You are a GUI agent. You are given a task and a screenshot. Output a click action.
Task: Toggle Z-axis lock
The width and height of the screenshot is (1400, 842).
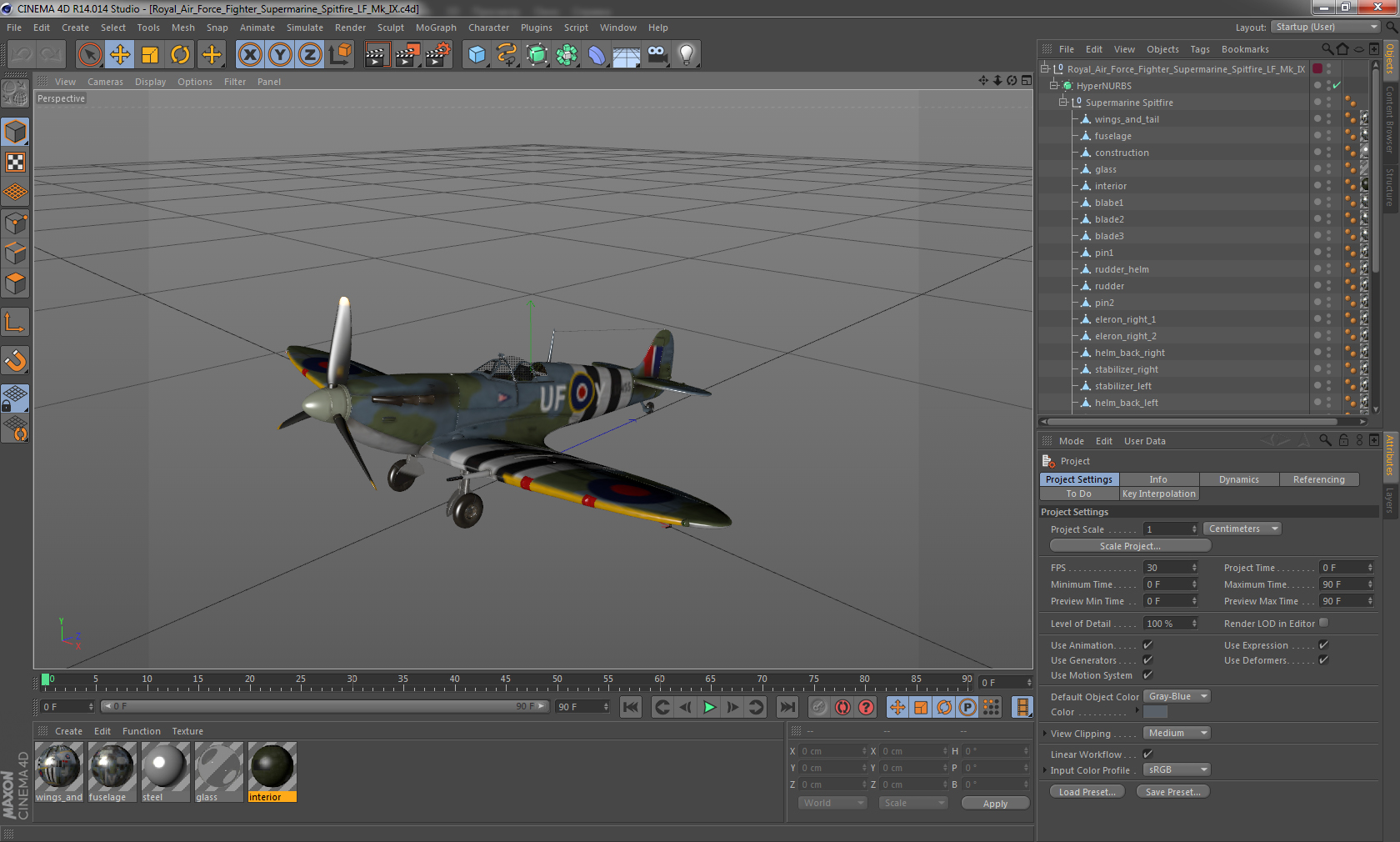(x=310, y=55)
